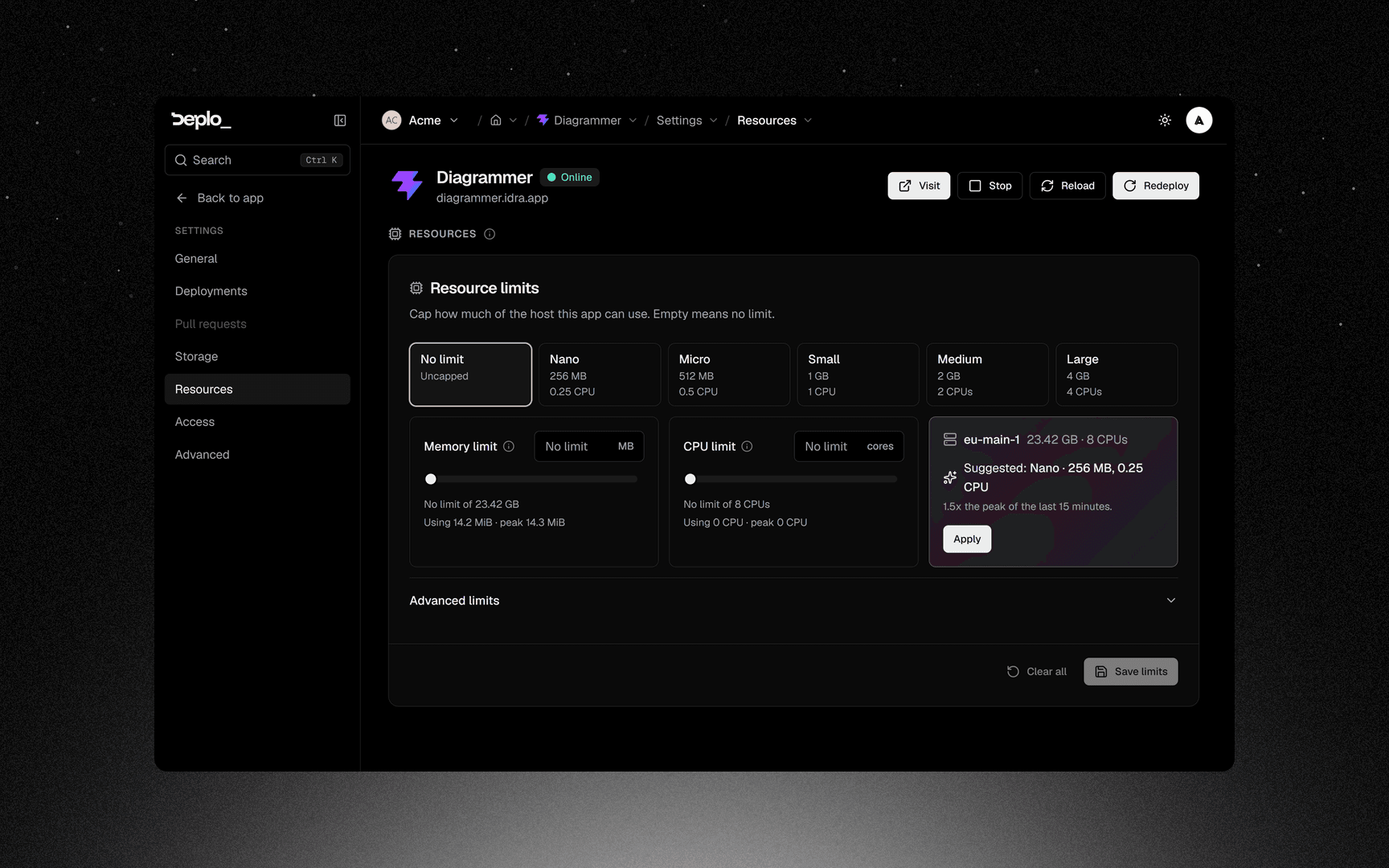This screenshot has height=868, width=1389.
Task: Open General settings in sidebar
Action: 257,259
